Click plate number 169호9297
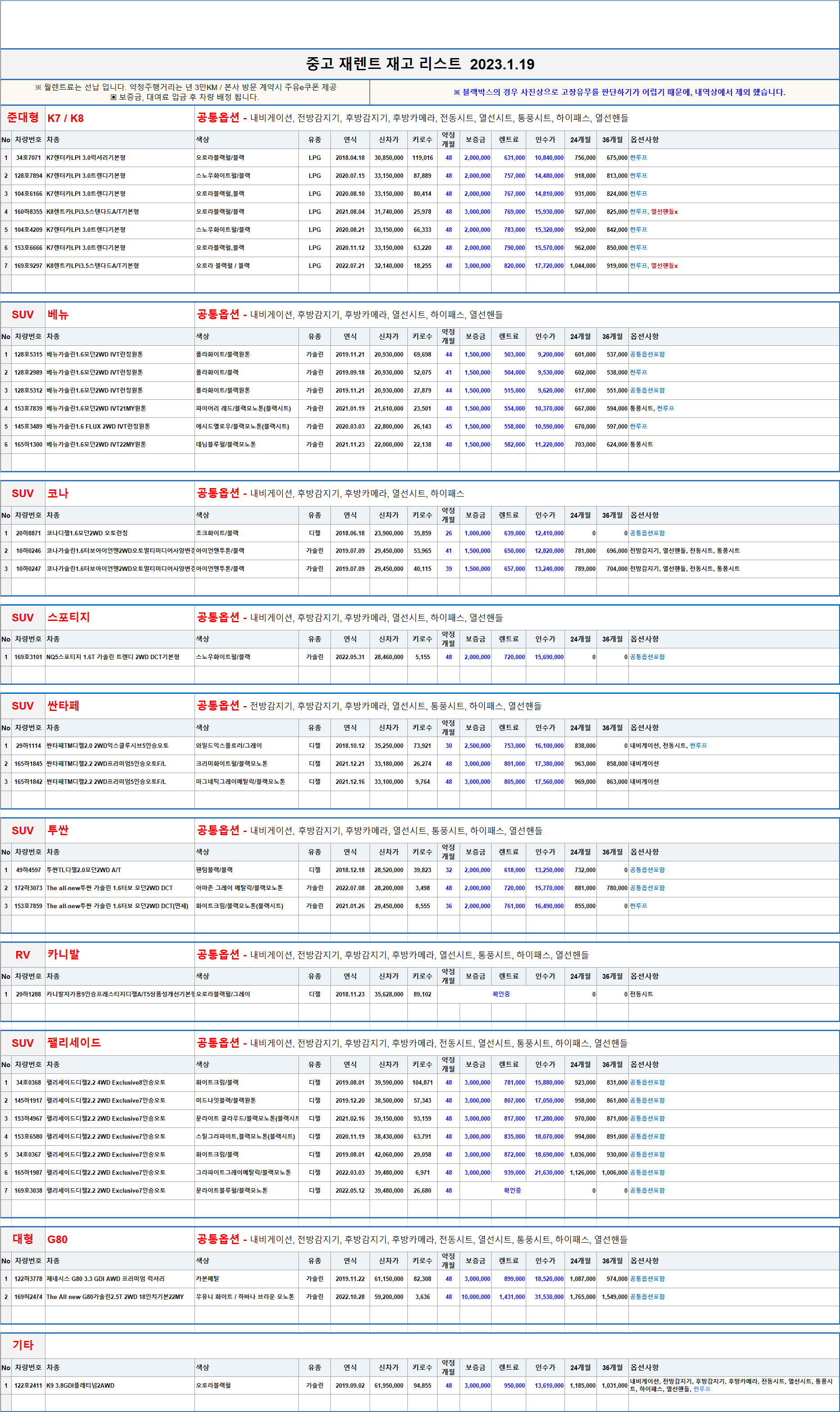The image size is (840, 1412). pos(28,266)
